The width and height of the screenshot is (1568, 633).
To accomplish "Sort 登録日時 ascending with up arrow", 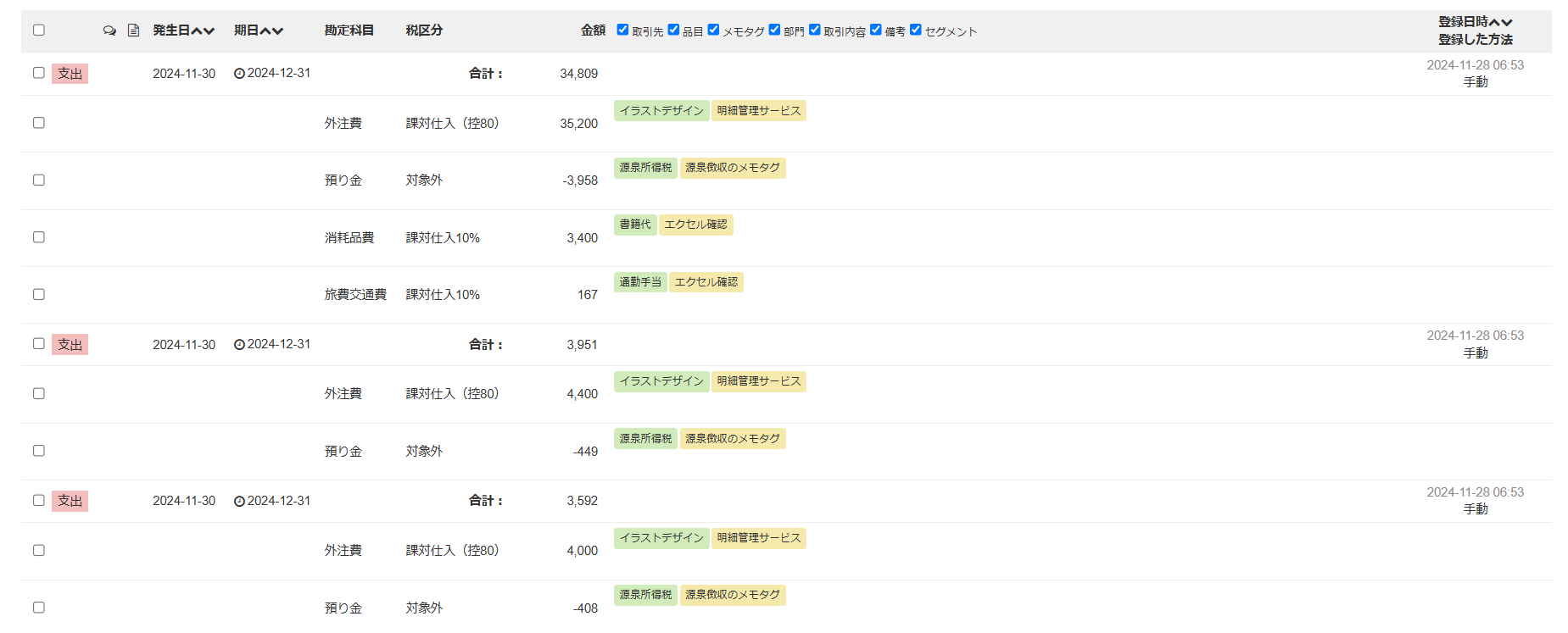I will click(1495, 22).
